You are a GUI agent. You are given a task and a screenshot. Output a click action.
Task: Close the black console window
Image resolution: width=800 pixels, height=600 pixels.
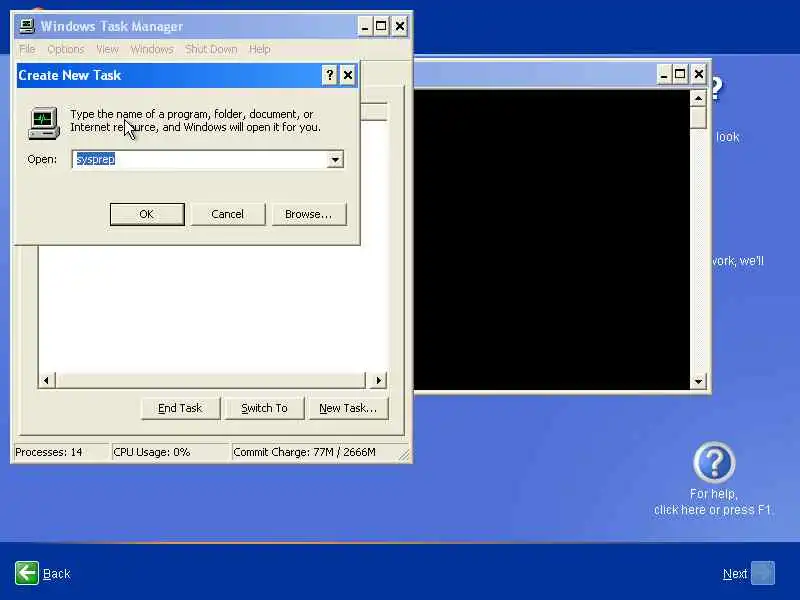(x=699, y=75)
